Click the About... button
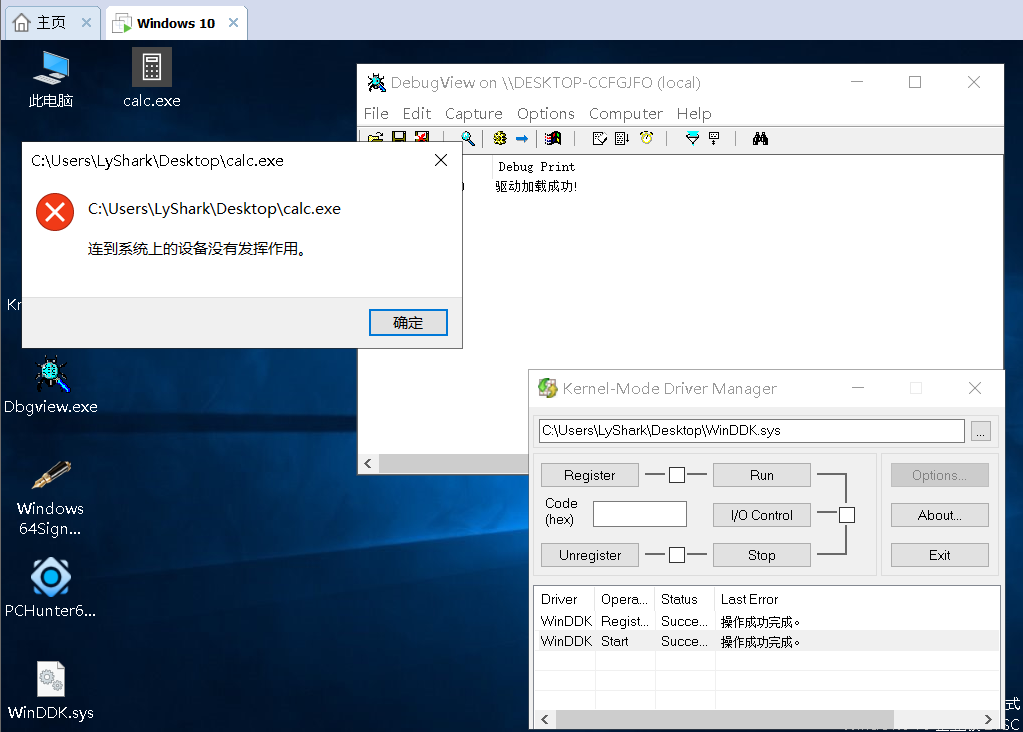The height and width of the screenshot is (732, 1023). click(939, 515)
